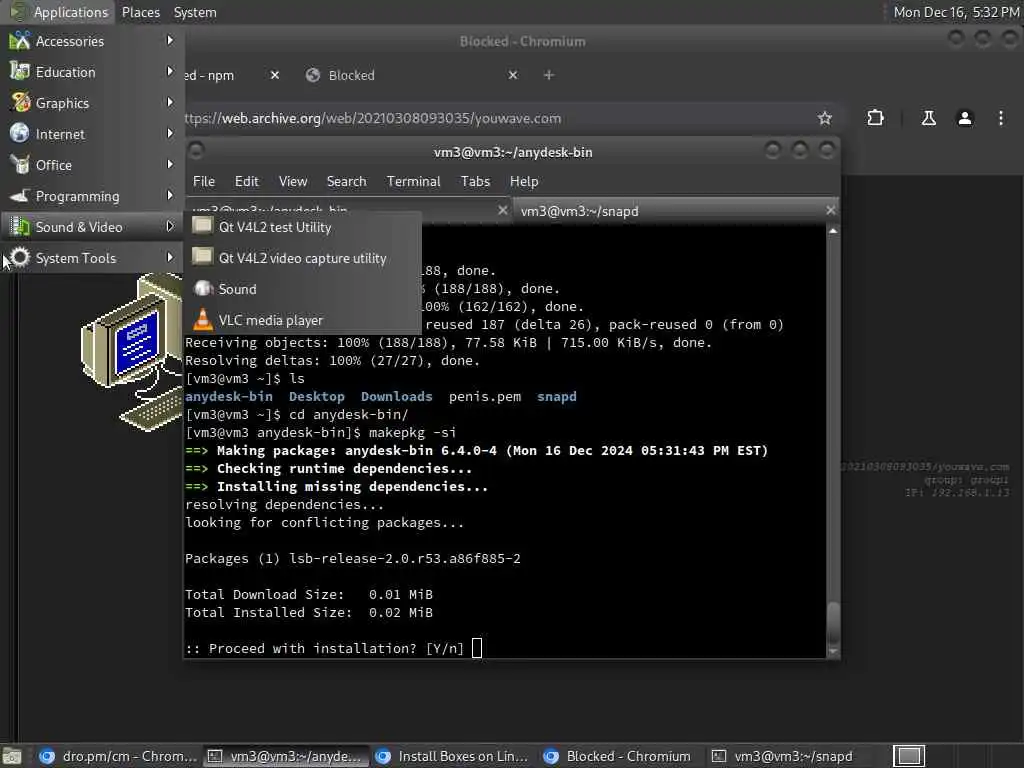This screenshot has height=768, width=1024.
Task: Expand the Accessories submenu arrow
Action: pos(170,40)
